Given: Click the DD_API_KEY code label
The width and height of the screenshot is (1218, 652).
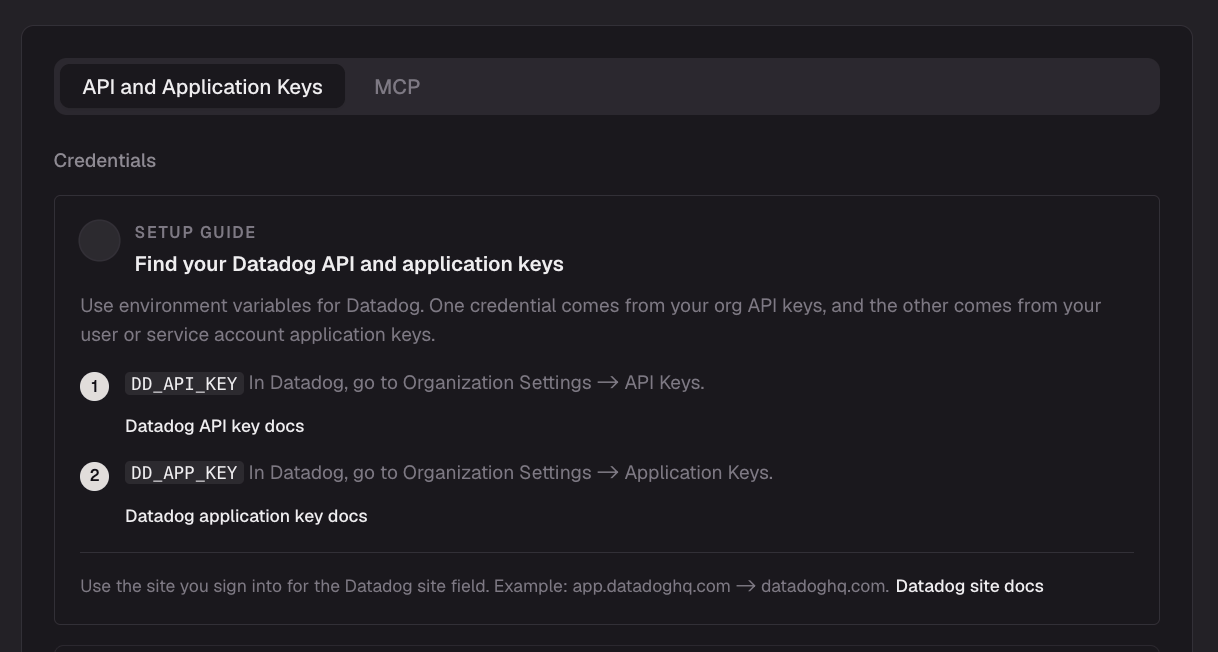Looking at the screenshot, I should (x=184, y=383).
